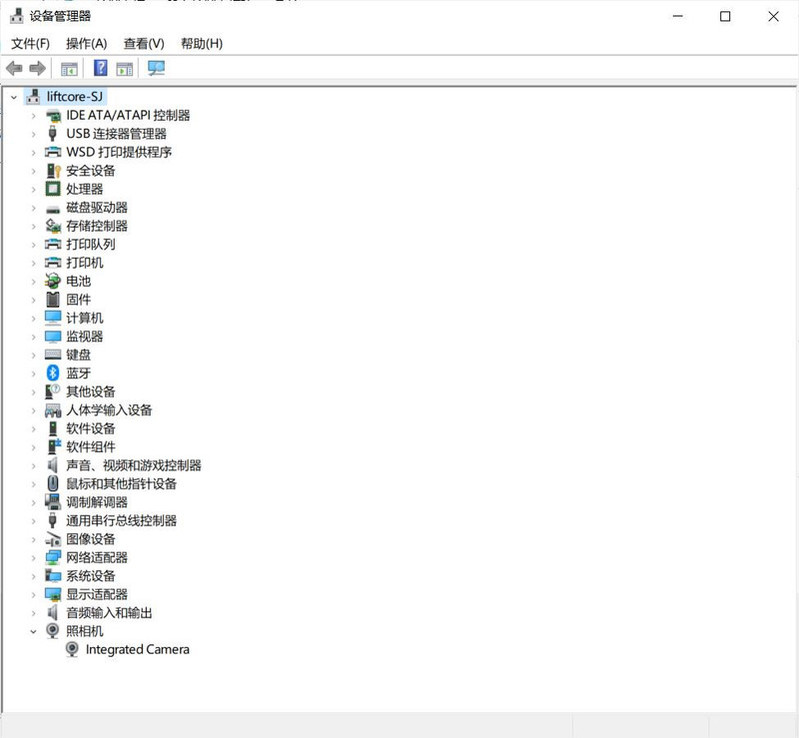The height and width of the screenshot is (738, 799).
Task: Expand the 系统设备 node
Action: click(34, 576)
